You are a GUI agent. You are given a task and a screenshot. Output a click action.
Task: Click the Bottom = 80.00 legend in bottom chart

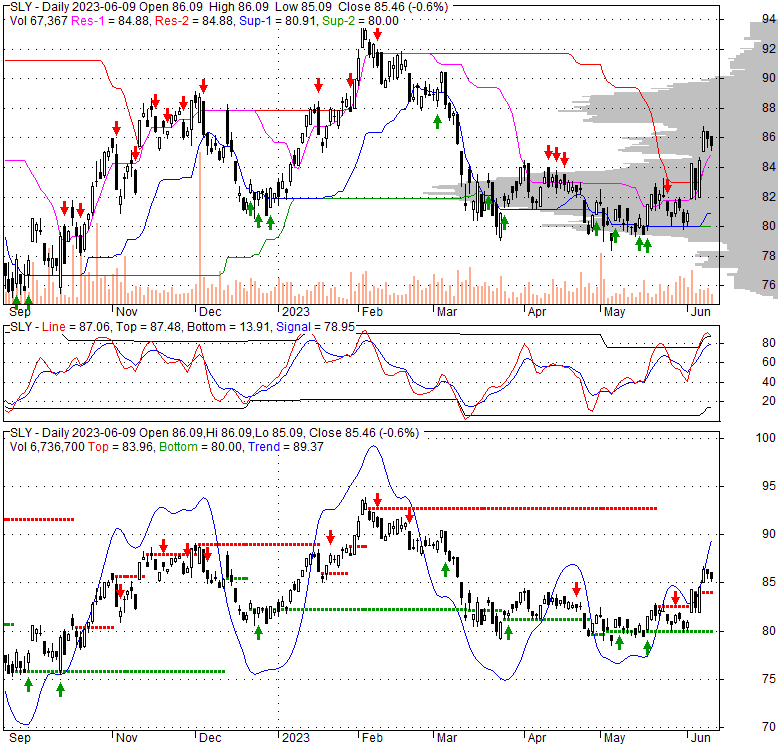pos(201,447)
